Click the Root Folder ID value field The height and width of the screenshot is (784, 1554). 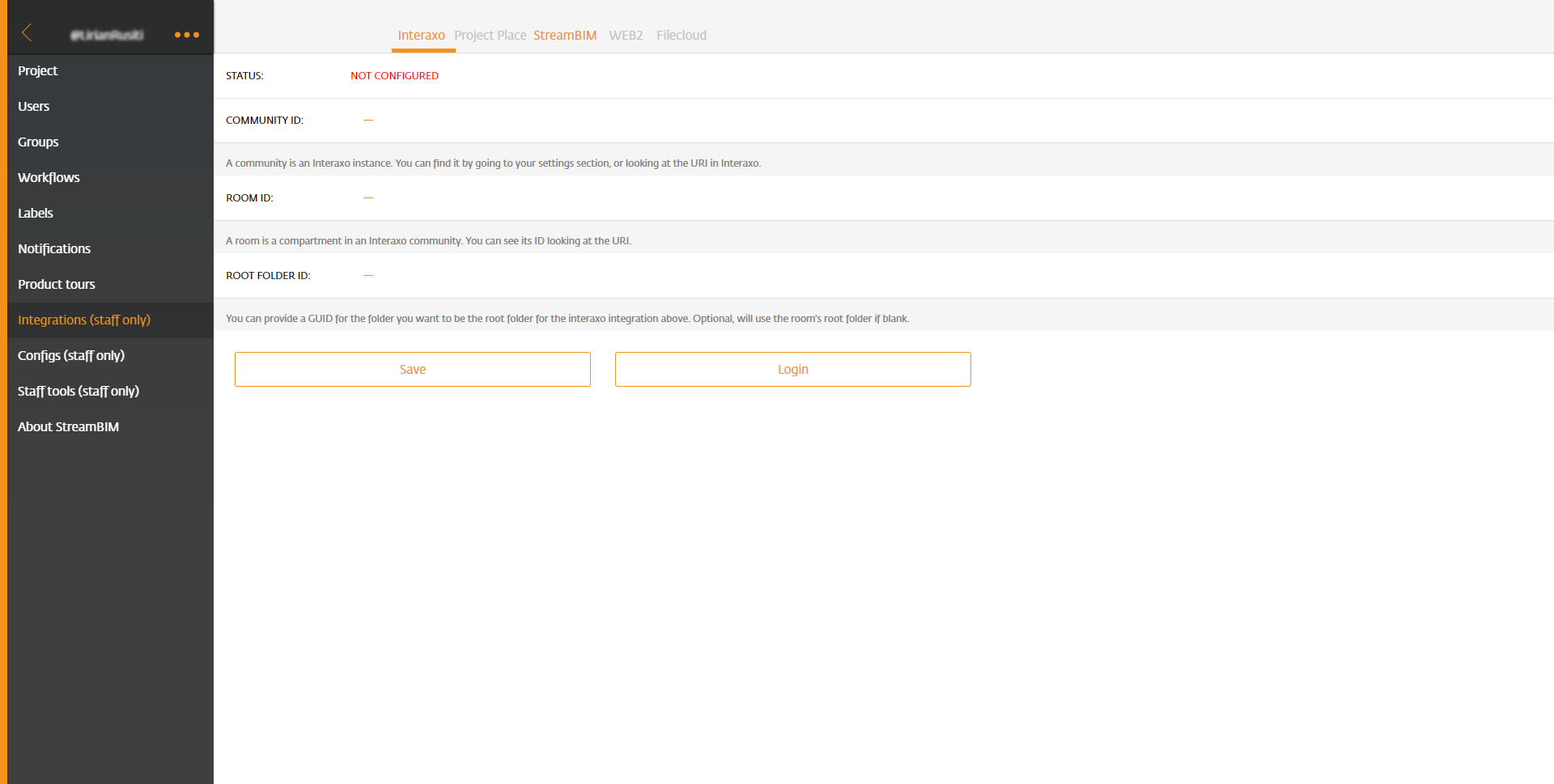click(368, 275)
